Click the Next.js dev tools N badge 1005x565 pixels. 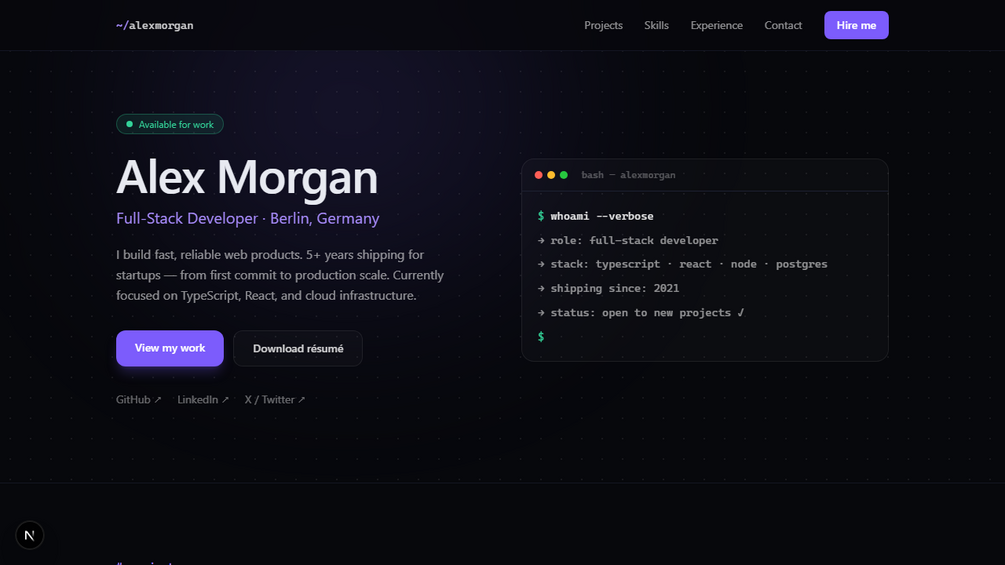coord(29,535)
